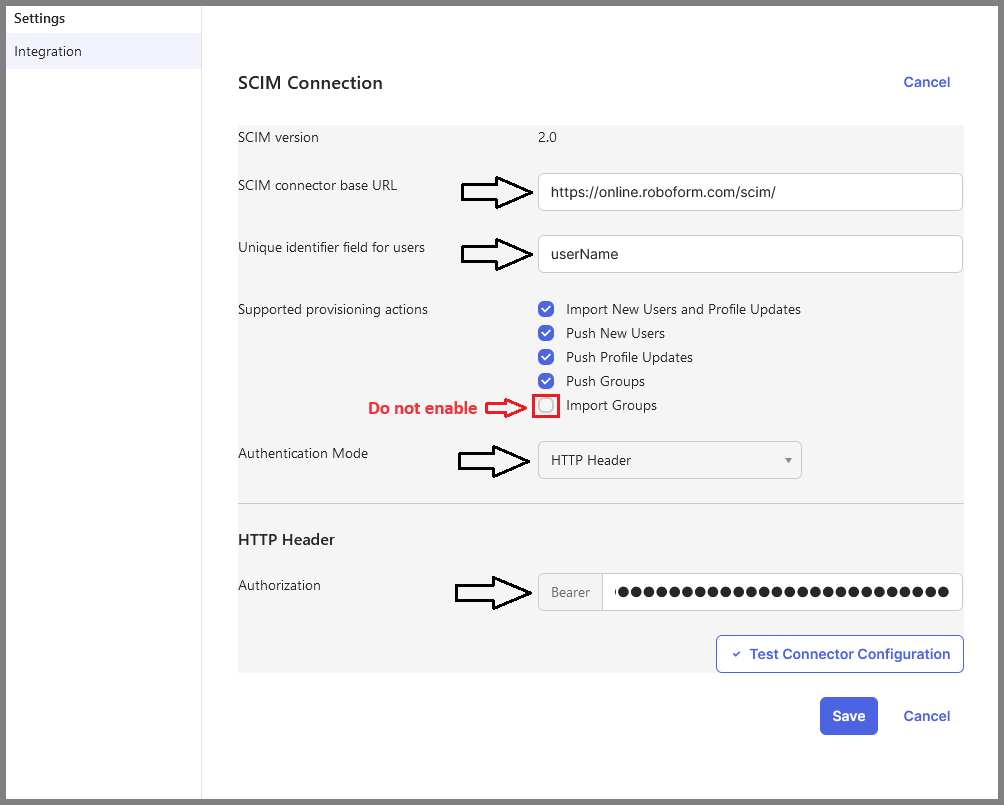
Task: Click into the masked Authorization token field
Action: pos(782,592)
